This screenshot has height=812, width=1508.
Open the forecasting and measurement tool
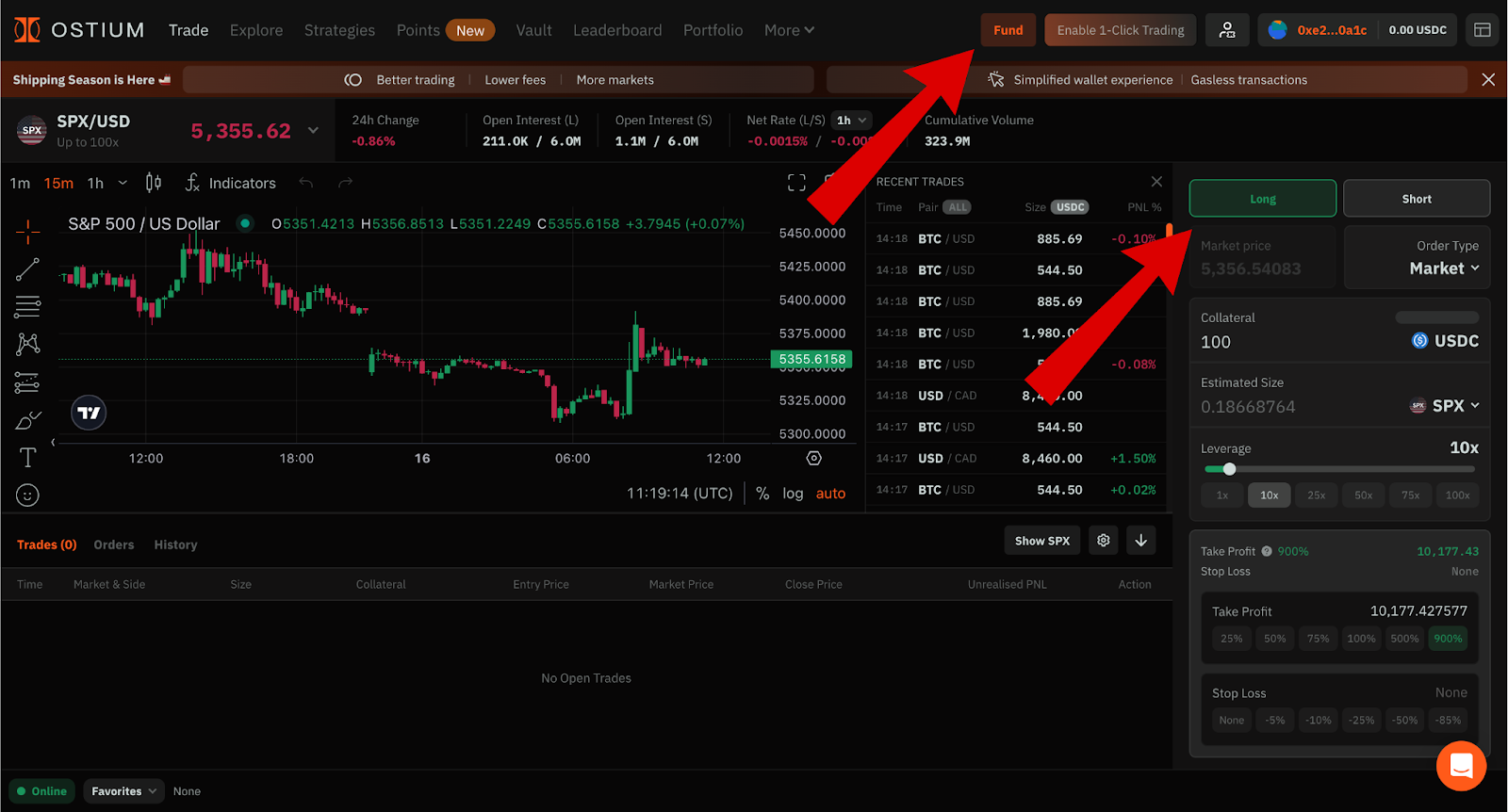click(x=27, y=382)
